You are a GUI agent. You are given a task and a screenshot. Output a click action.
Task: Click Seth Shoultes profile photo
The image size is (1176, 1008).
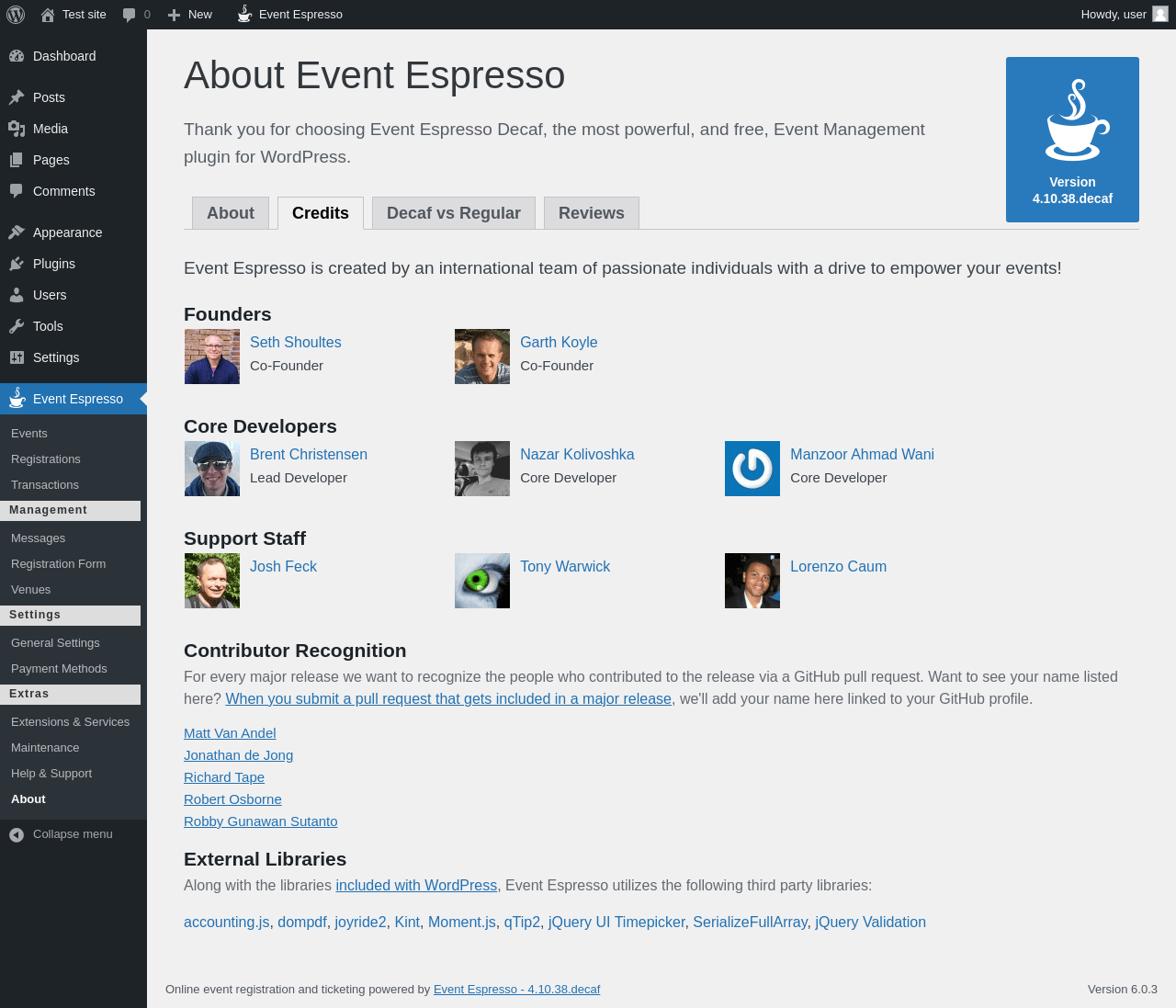point(212,357)
